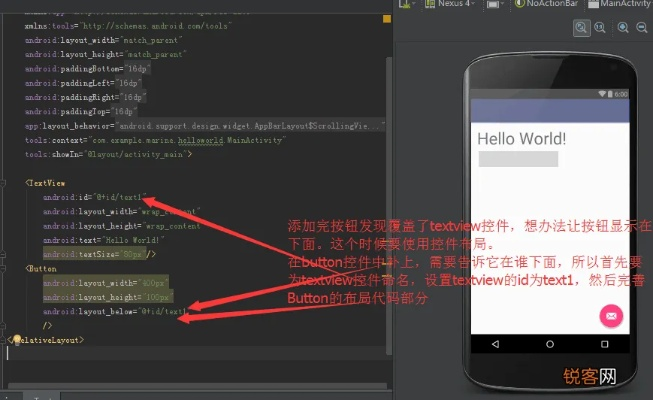
Task: Click the yellow lightbulb intention icon
Action: [x=17, y=340]
